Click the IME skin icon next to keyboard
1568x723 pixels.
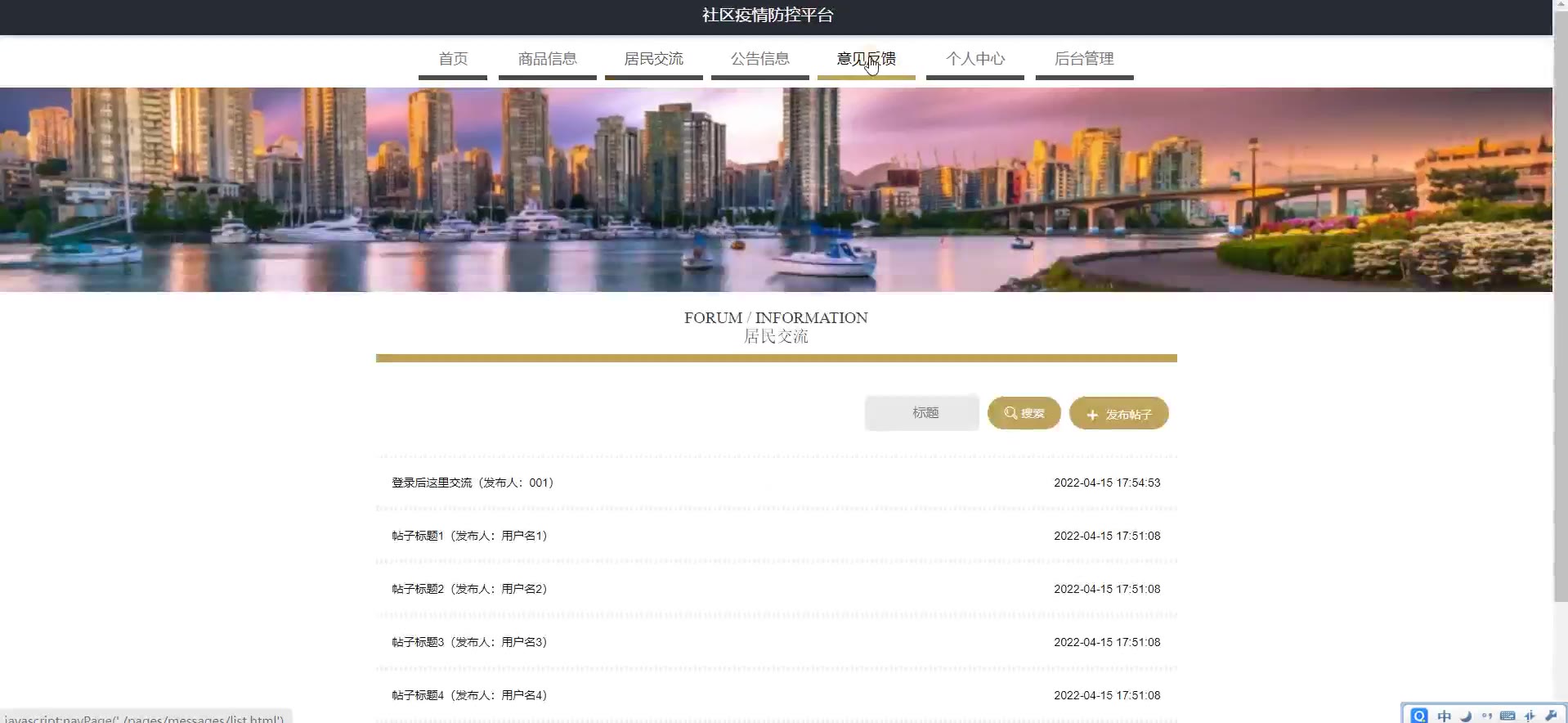tap(1530, 716)
